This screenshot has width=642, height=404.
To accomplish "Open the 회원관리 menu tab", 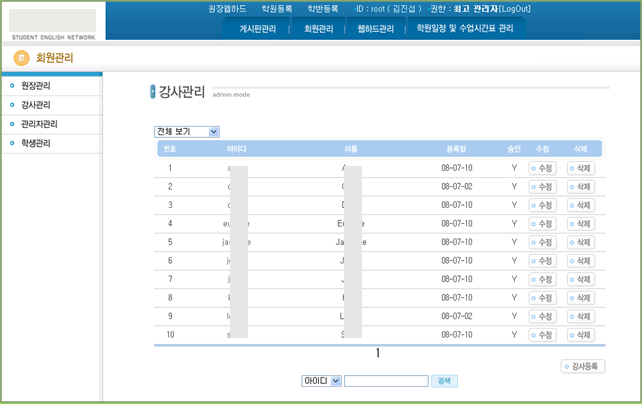I will tap(319, 29).
